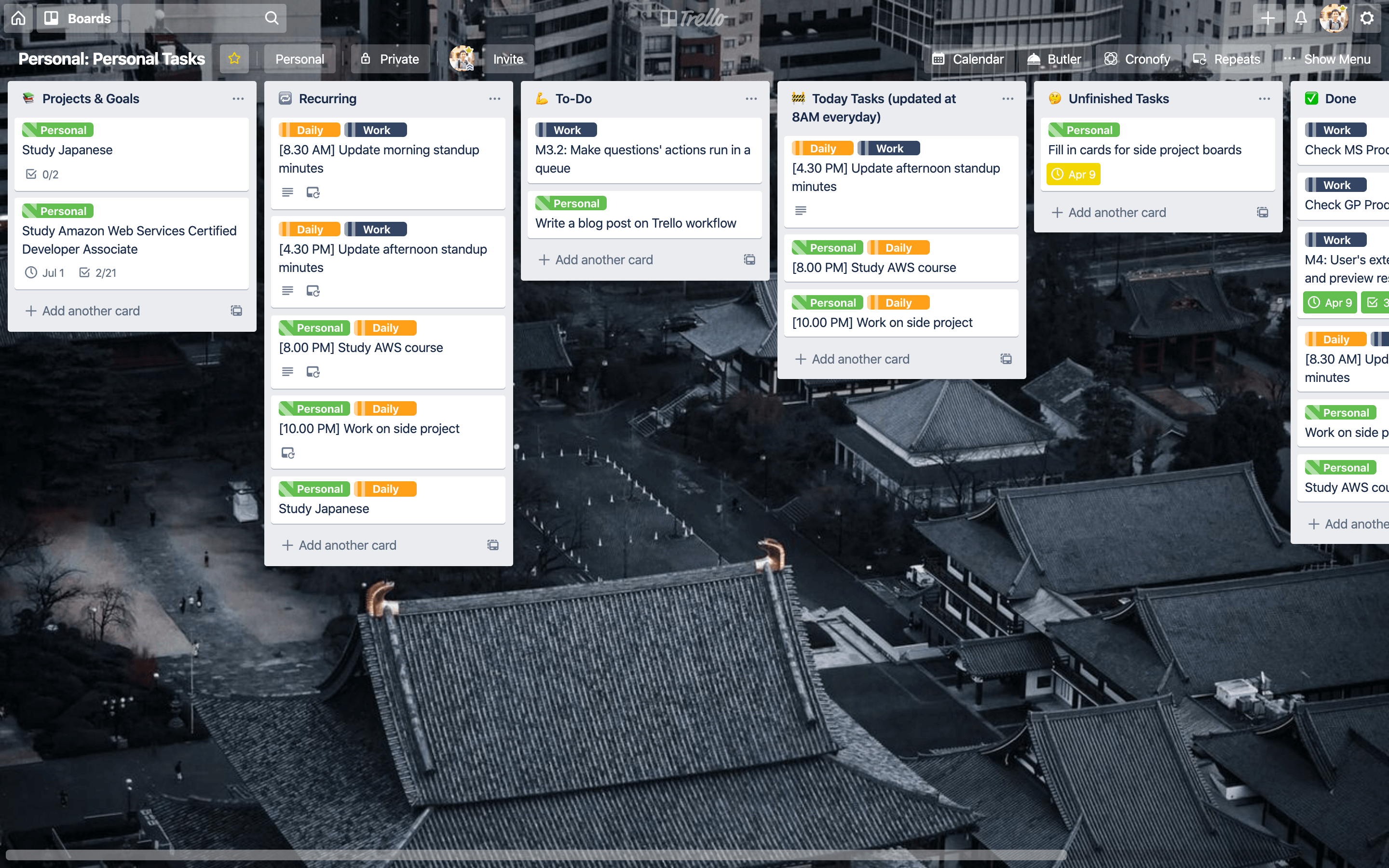Click Trello notification bell icon

point(1301,17)
